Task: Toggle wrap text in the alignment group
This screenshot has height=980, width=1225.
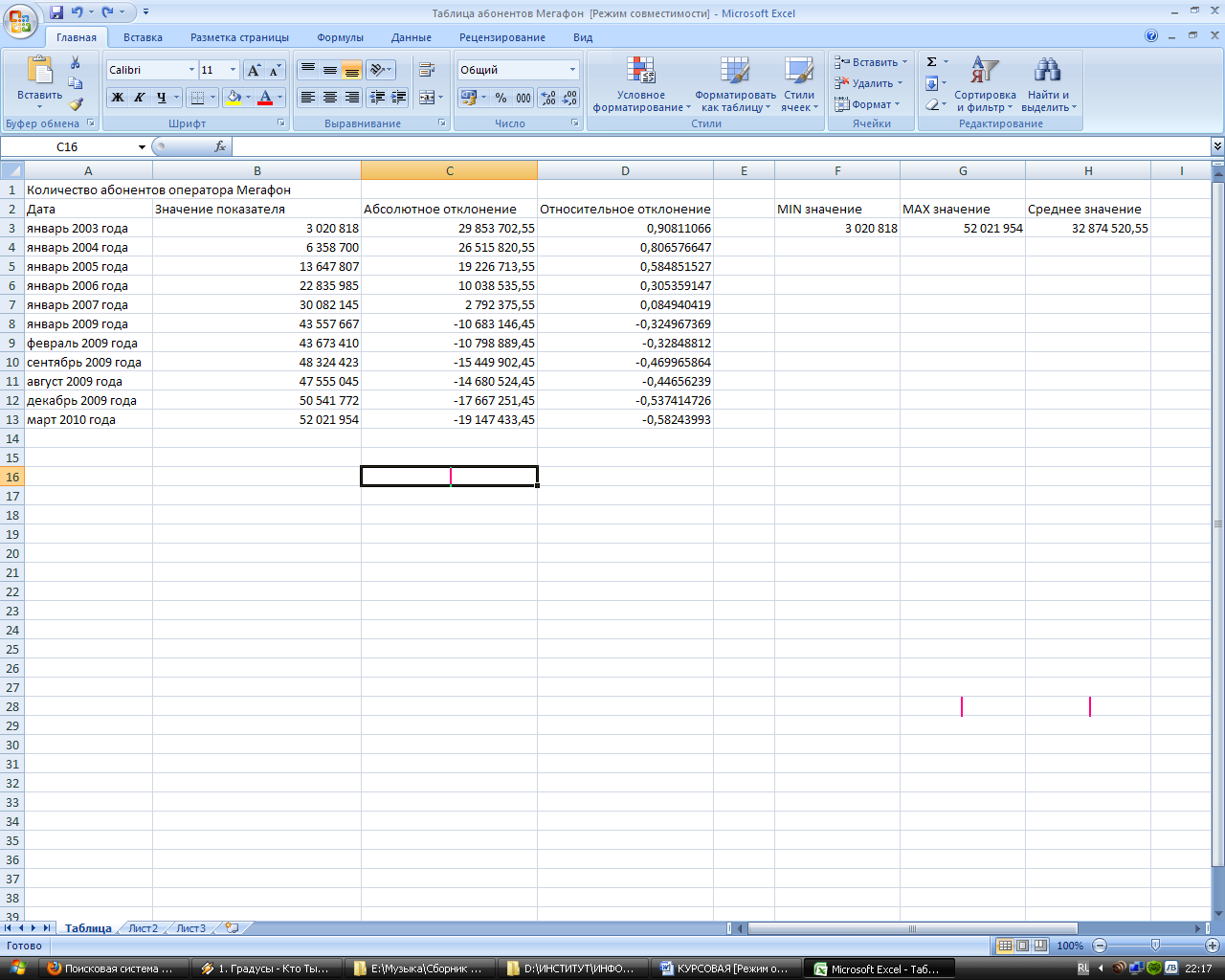Action: [x=427, y=70]
